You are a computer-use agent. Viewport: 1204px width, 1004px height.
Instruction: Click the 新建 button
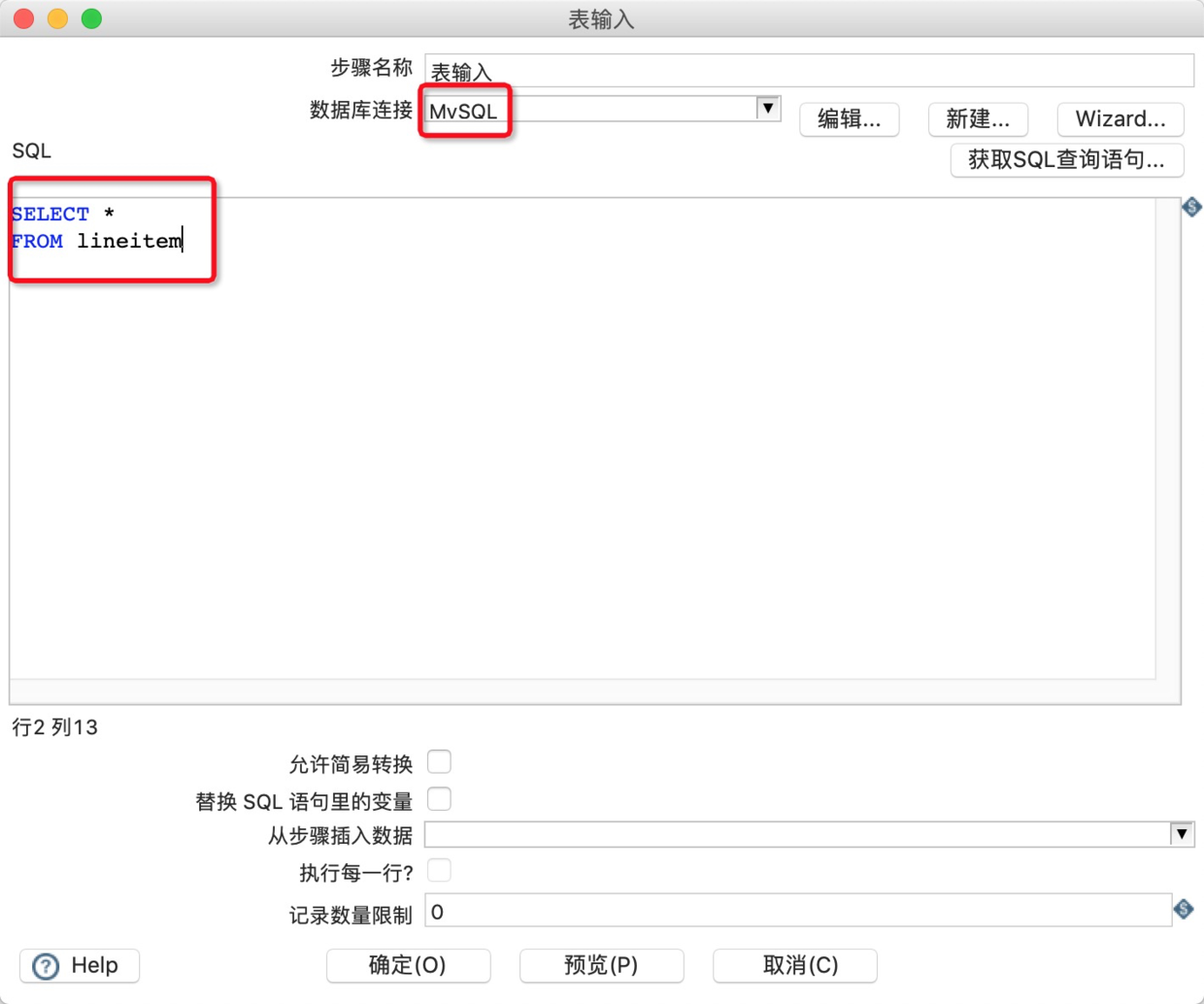(977, 119)
